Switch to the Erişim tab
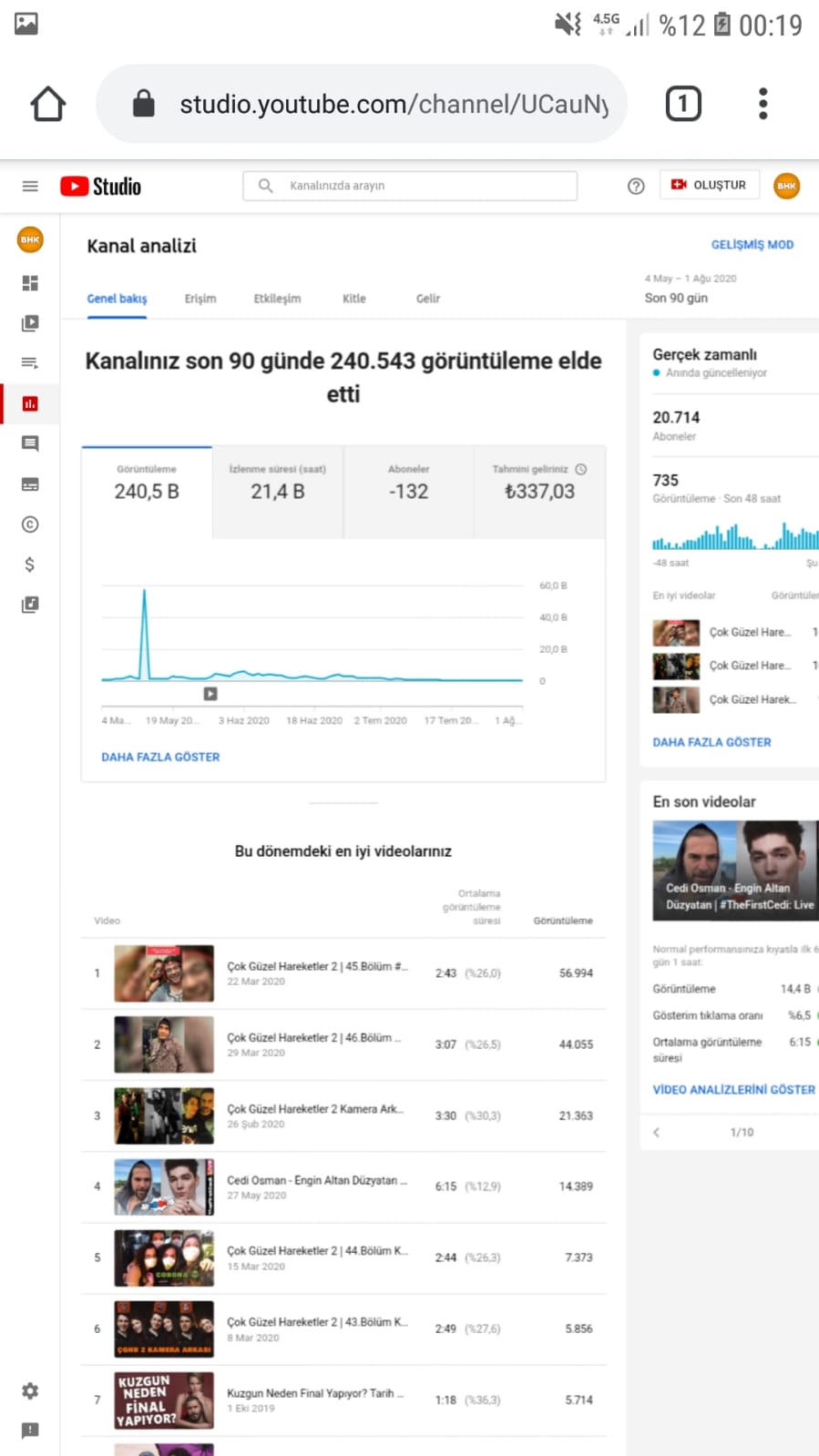This screenshot has height=1456, width=819. click(200, 299)
